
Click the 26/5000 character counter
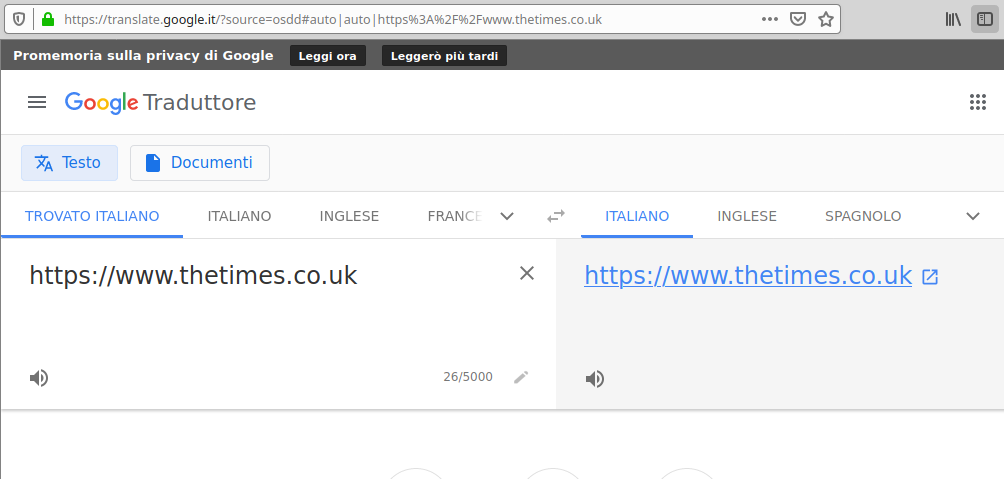click(x=468, y=377)
